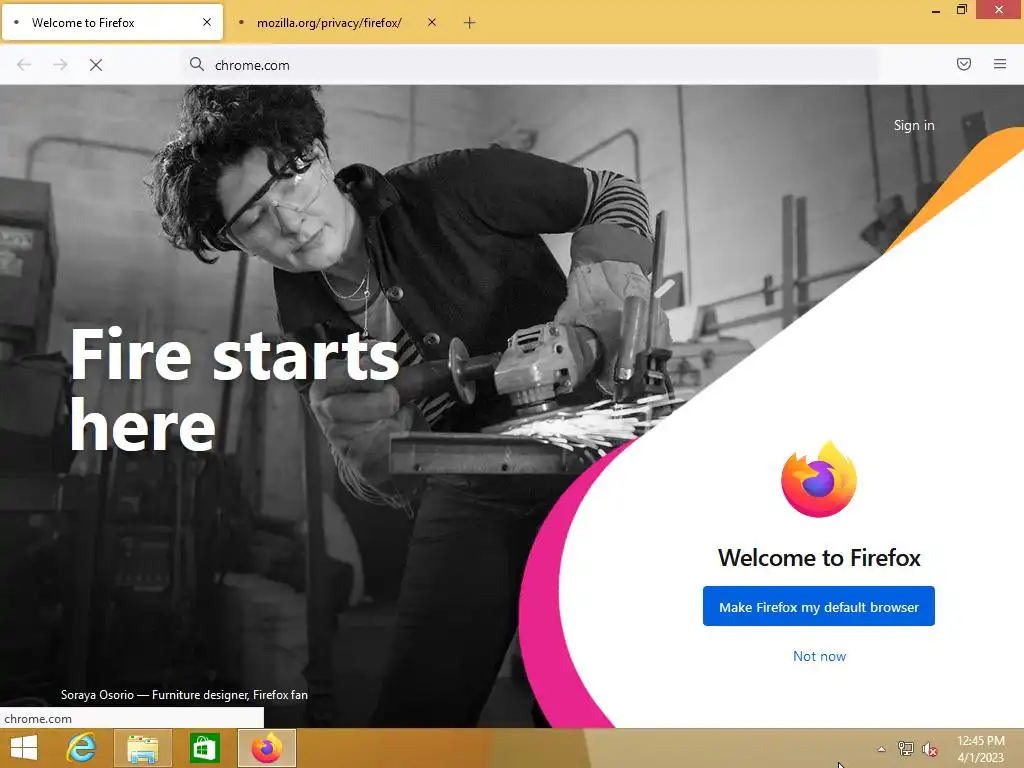1024x768 pixels.
Task: Click Make Firefox my default browser
Action: pyautogui.click(x=818, y=607)
